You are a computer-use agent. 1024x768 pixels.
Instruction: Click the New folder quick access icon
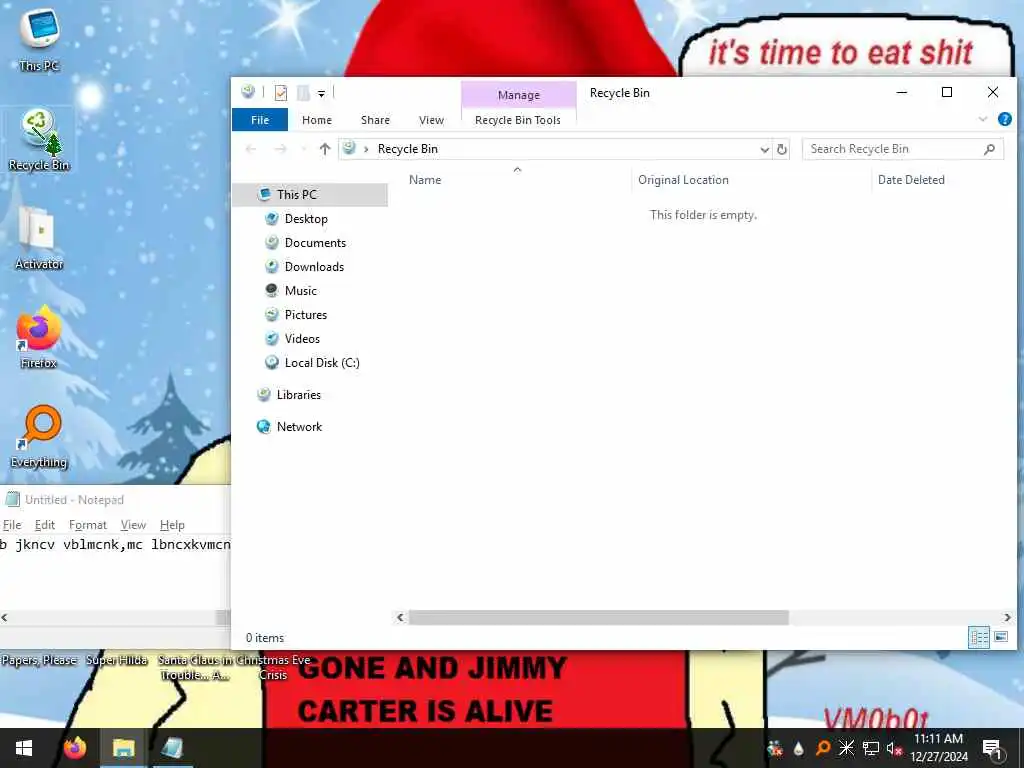303,93
